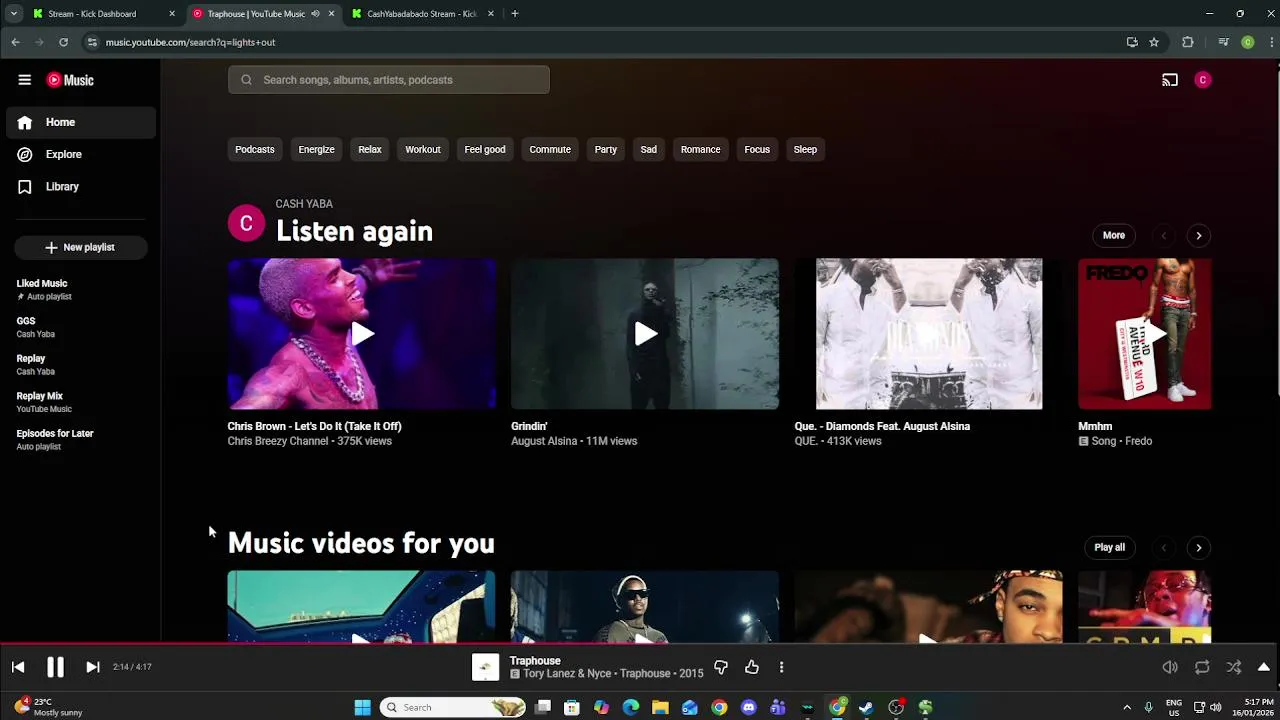Open the account avatar menu
Viewport: 1280px width, 720px height.
[x=1203, y=80]
